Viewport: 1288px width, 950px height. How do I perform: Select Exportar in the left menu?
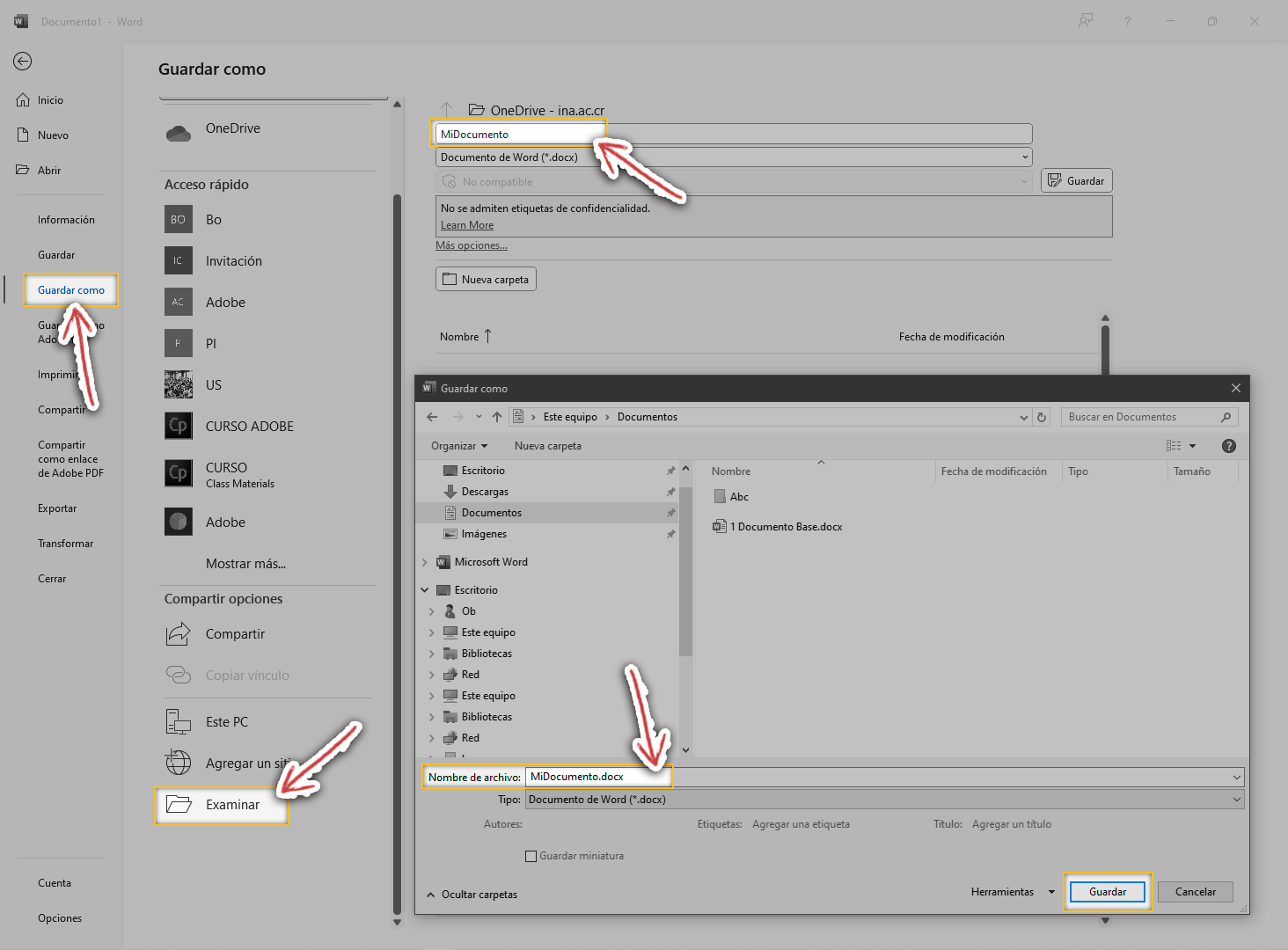pos(57,508)
